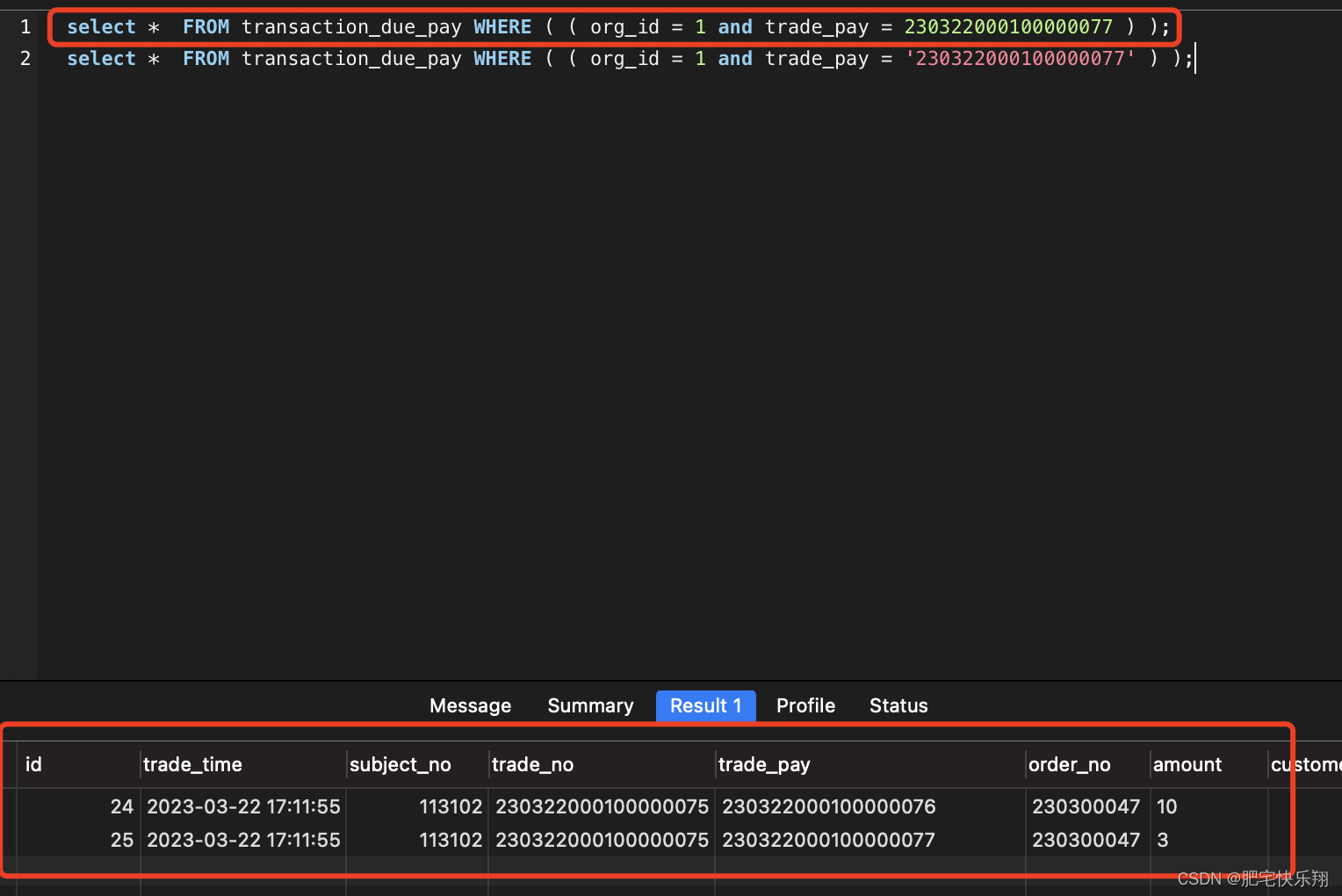Select trade_no cell in row 25
The image size is (1342, 896).
602,840
